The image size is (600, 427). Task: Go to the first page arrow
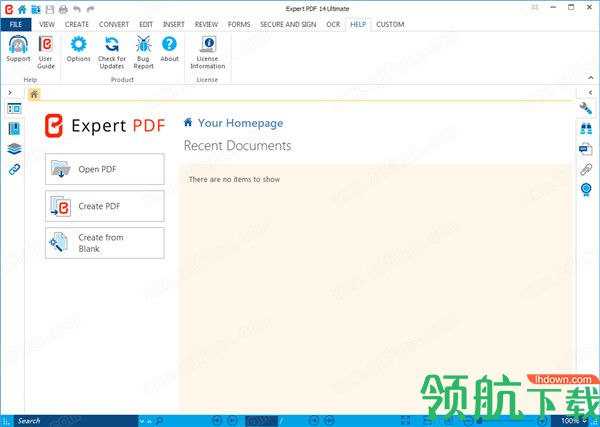(217, 421)
